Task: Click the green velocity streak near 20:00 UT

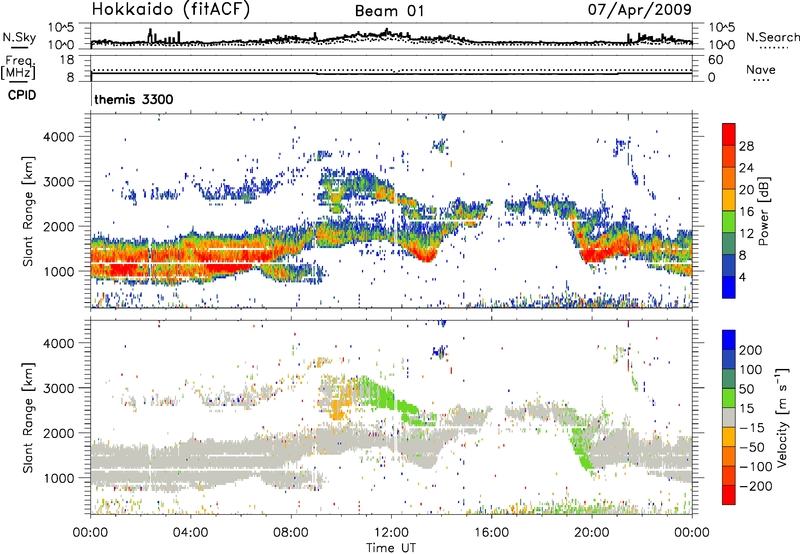Action: pos(581,449)
